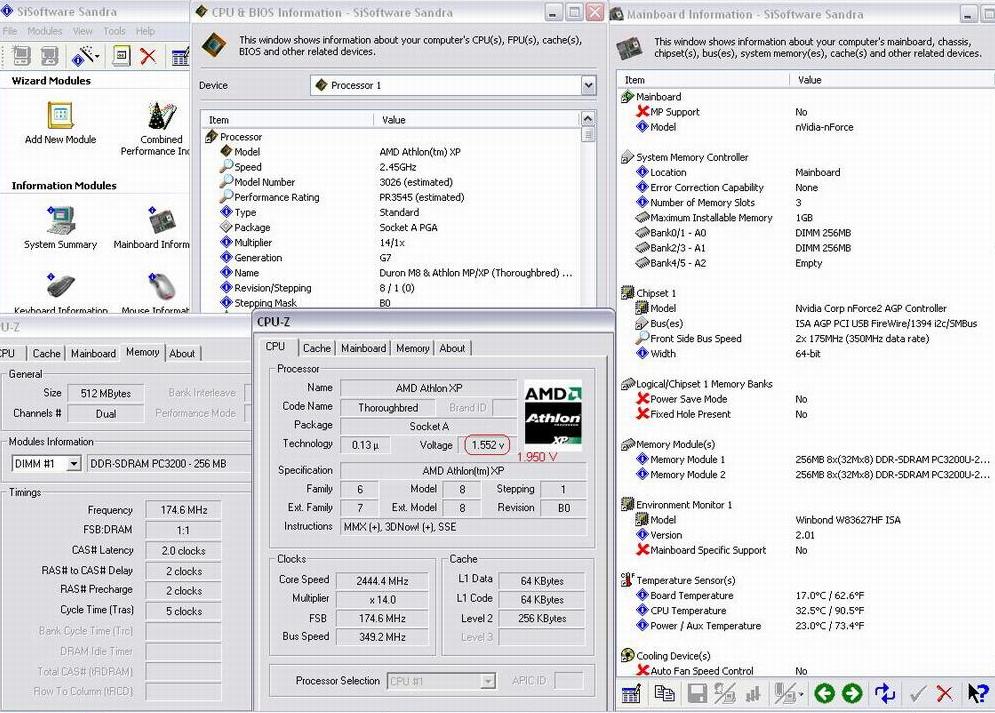Click the disabled print icon in Mainboard toolbar

[725, 693]
